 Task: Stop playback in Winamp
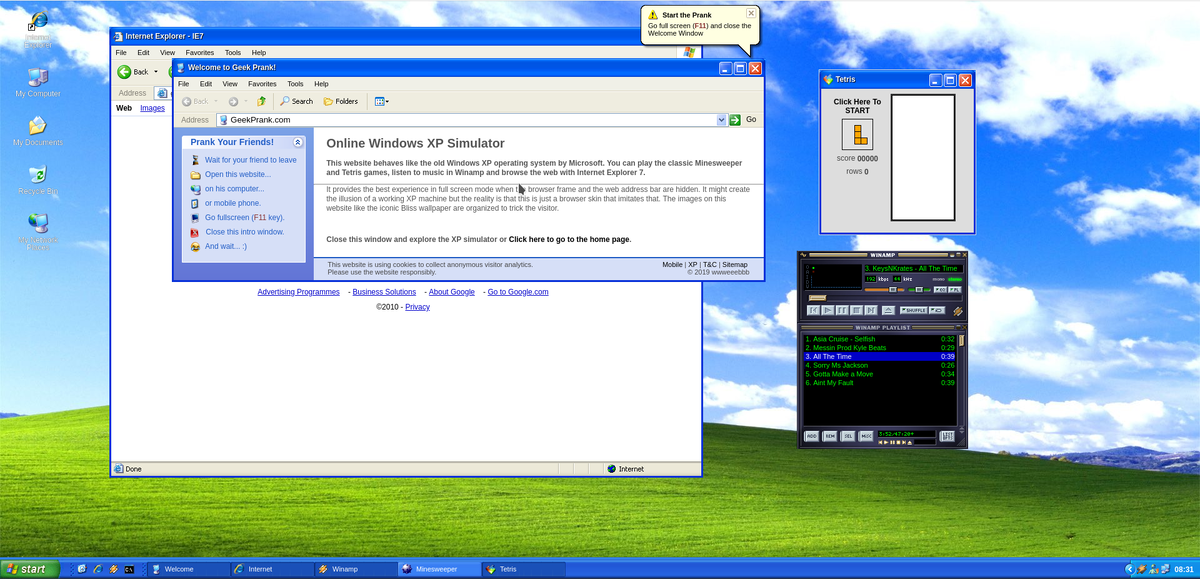[x=856, y=311]
